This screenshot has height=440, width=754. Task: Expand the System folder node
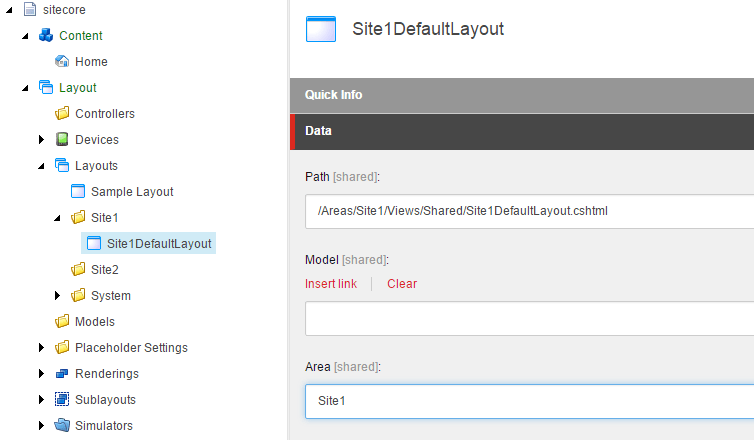tap(57, 296)
